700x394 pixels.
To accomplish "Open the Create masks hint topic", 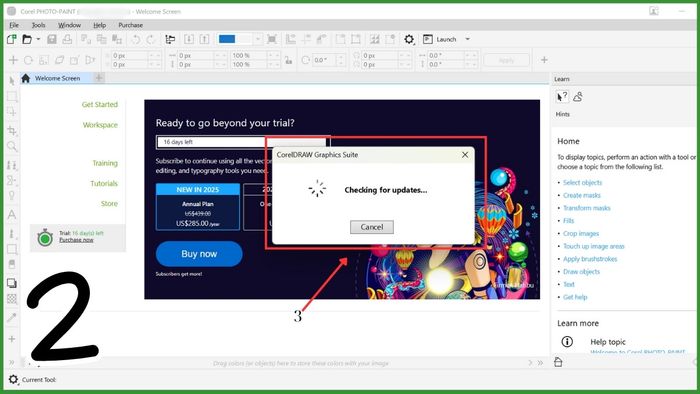I will [582, 195].
